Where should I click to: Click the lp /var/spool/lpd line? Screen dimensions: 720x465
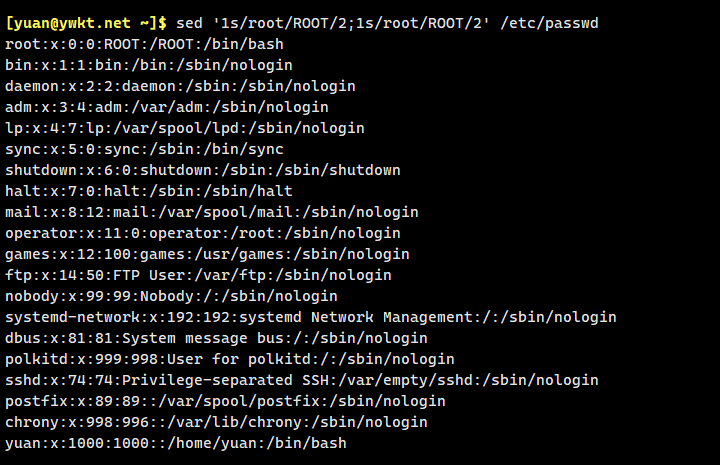pyautogui.click(x=184, y=128)
